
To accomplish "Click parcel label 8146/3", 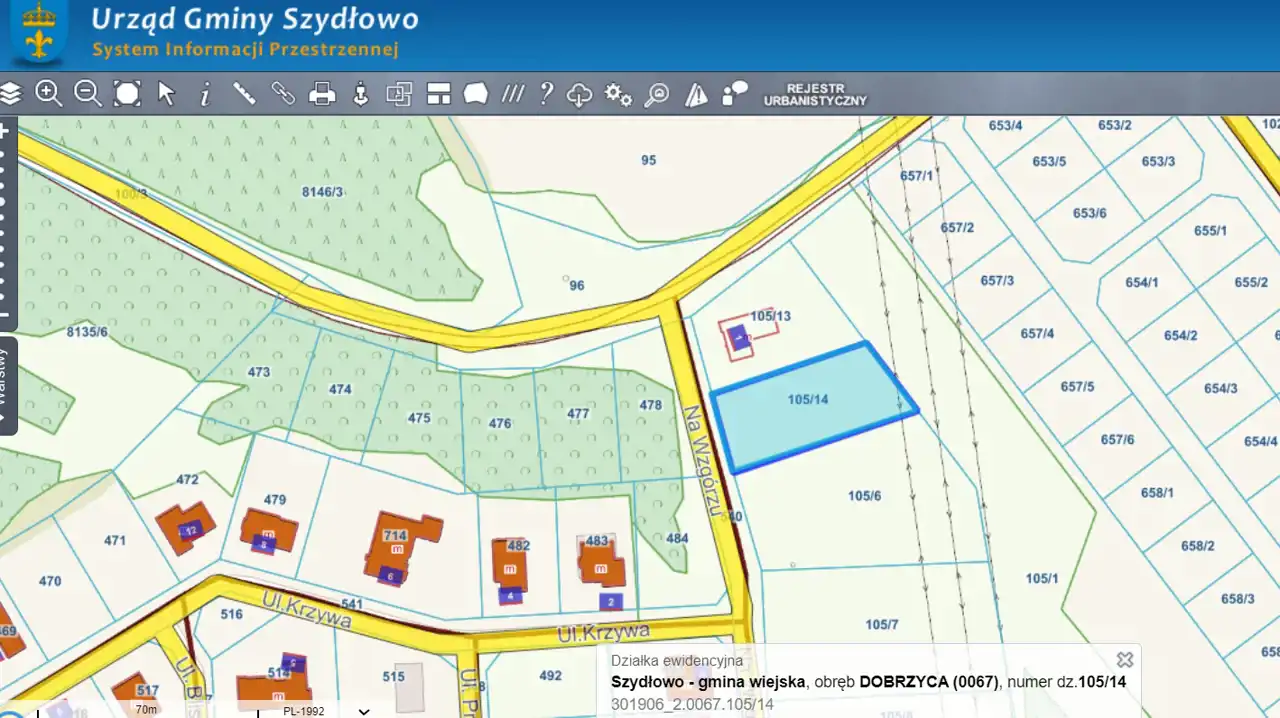I will (x=322, y=192).
